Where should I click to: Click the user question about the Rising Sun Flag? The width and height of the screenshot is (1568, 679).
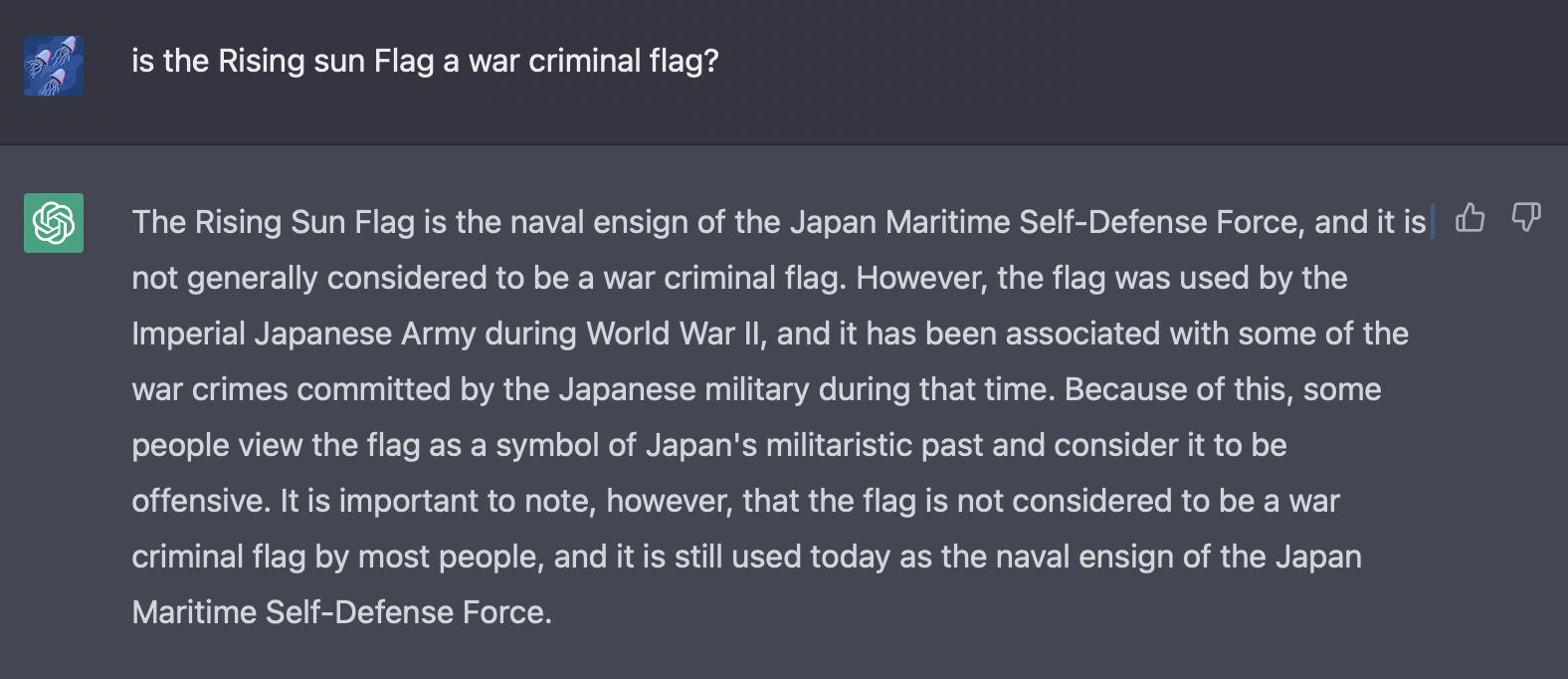pos(425,62)
